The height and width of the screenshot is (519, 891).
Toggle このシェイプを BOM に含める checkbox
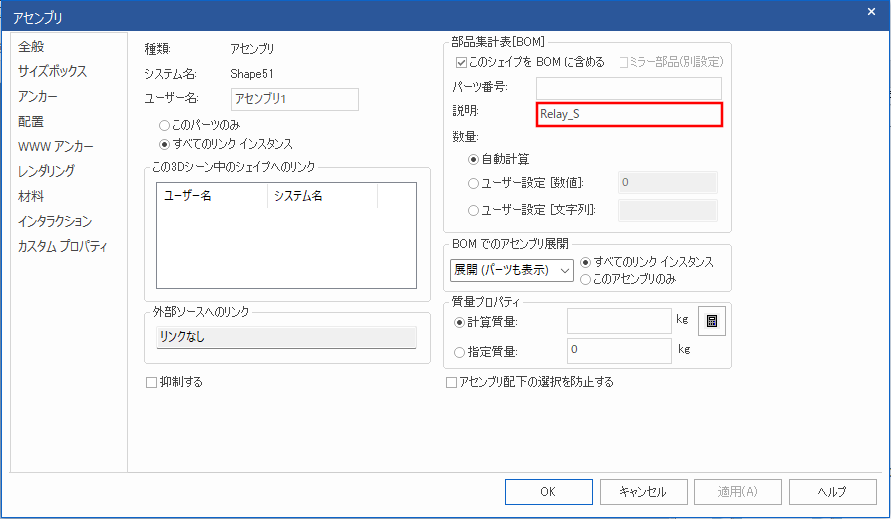tap(461, 62)
